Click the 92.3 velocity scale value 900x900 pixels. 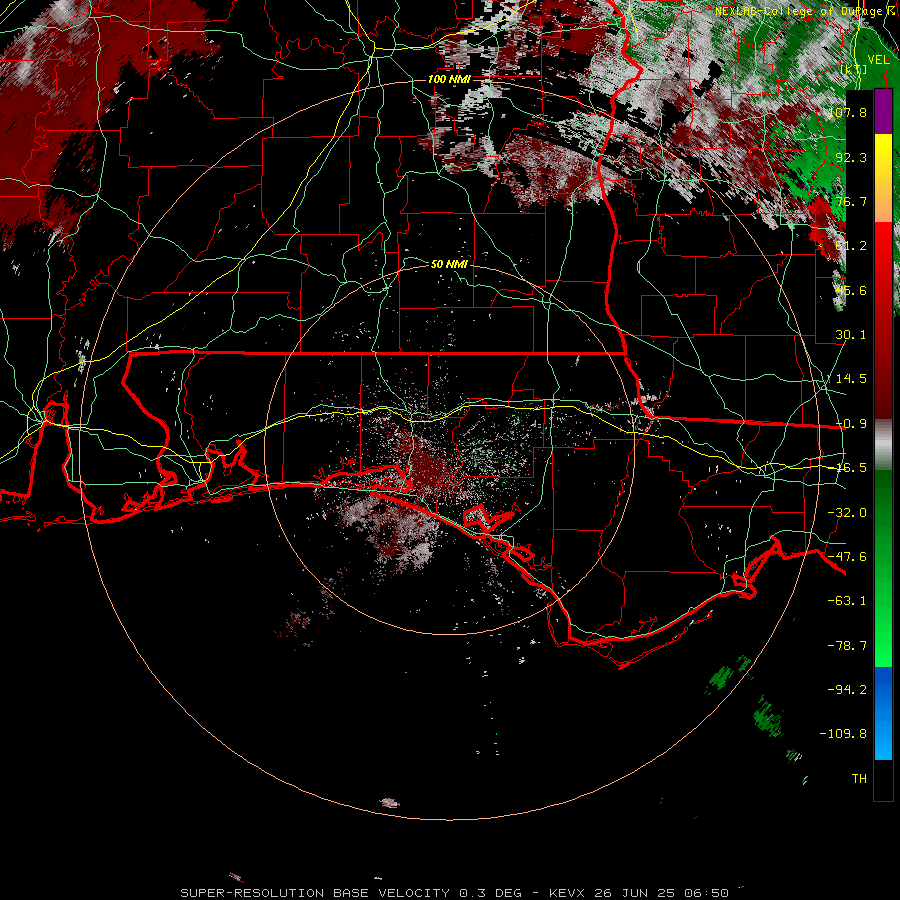[851, 157]
